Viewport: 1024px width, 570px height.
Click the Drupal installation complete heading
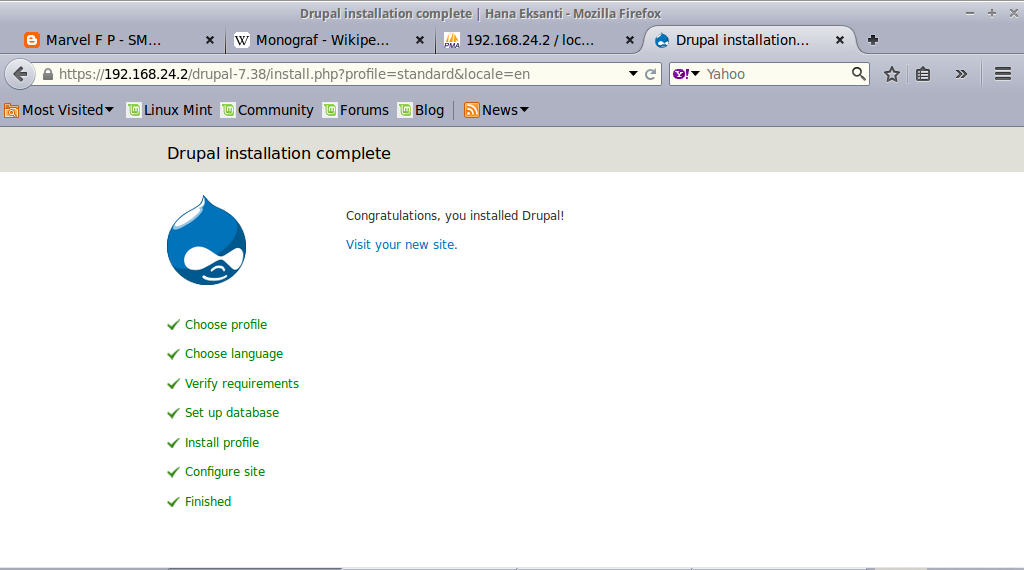[279, 153]
